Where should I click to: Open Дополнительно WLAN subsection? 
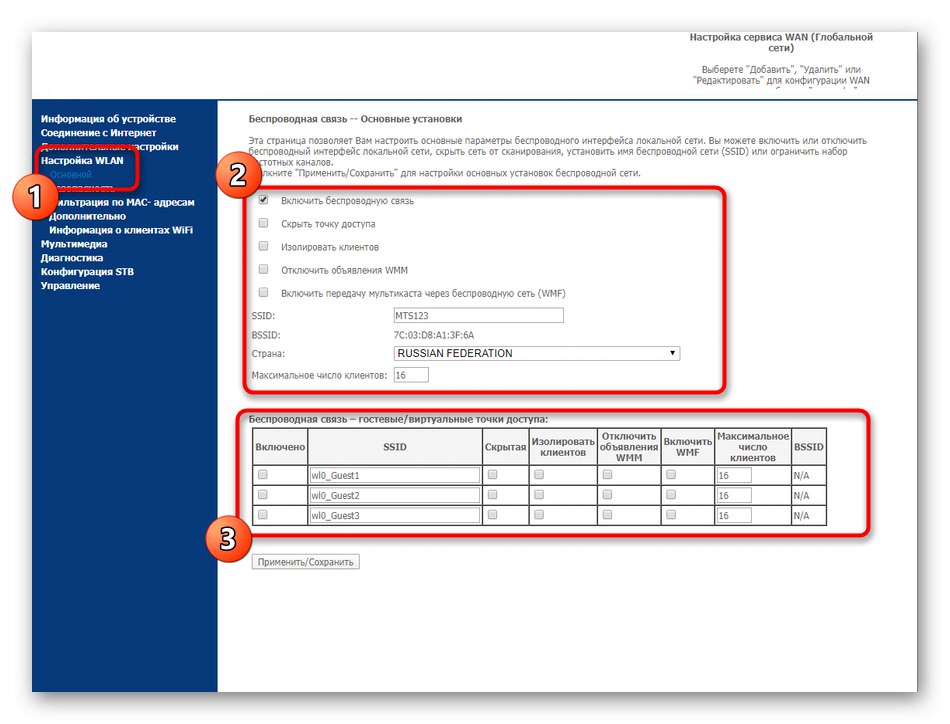[87, 216]
